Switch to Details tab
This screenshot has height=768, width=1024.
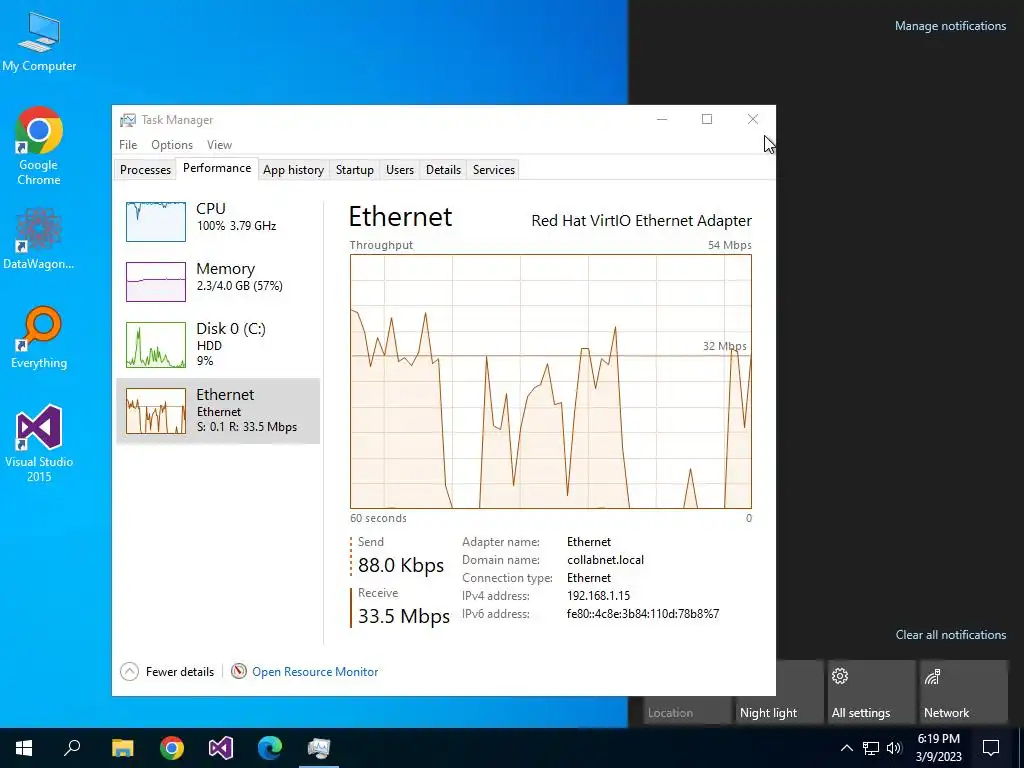click(x=443, y=170)
